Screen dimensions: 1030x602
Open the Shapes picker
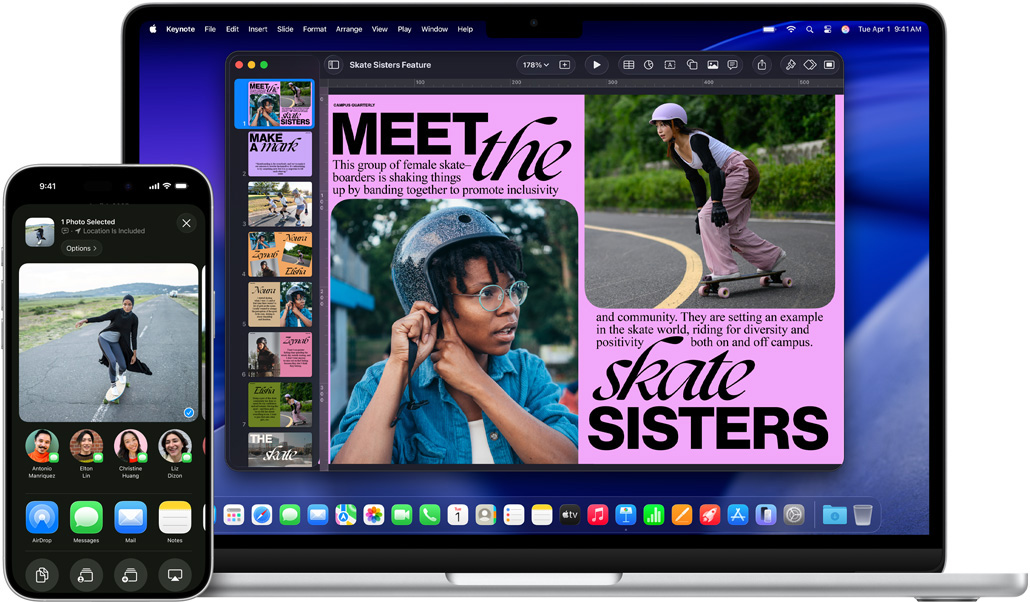[691, 64]
